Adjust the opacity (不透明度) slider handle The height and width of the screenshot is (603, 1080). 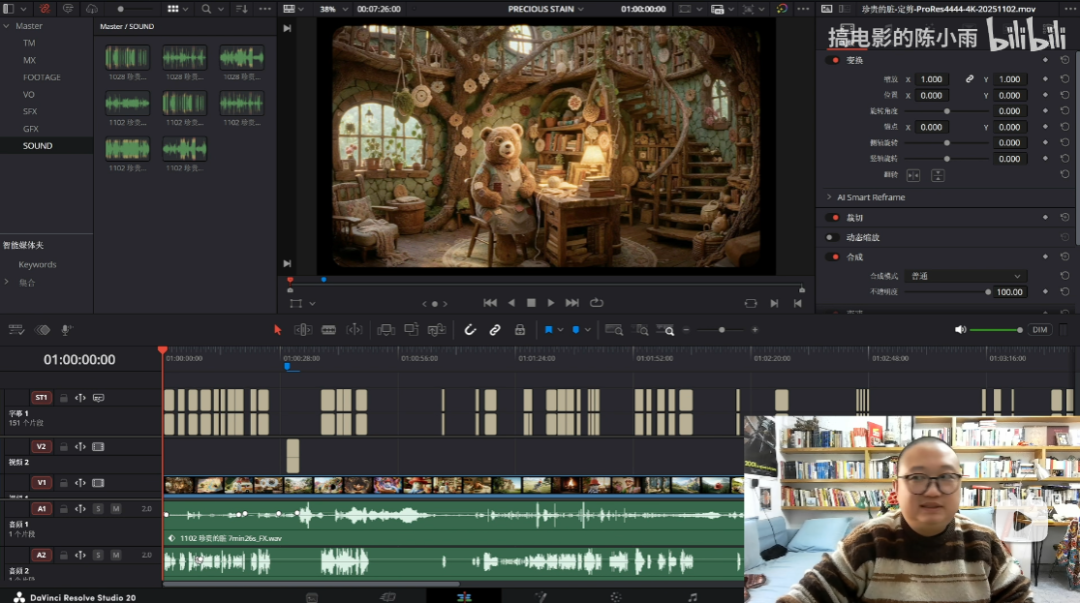pyautogui.click(x=988, y=292)
